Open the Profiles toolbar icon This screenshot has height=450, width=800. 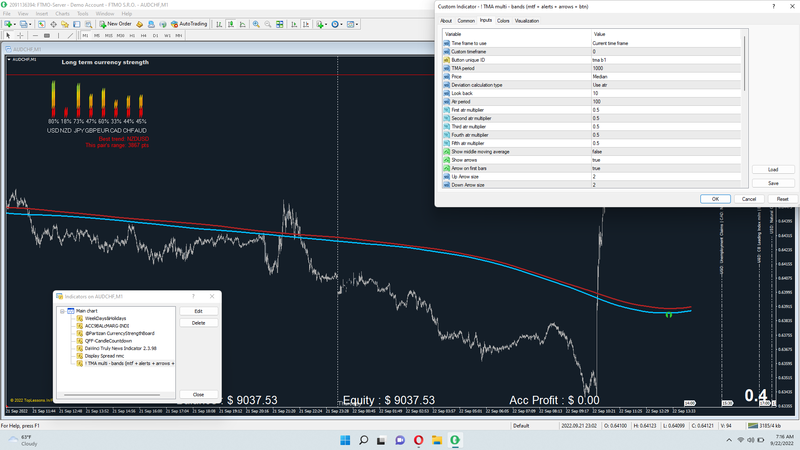[x=23, y=24]
